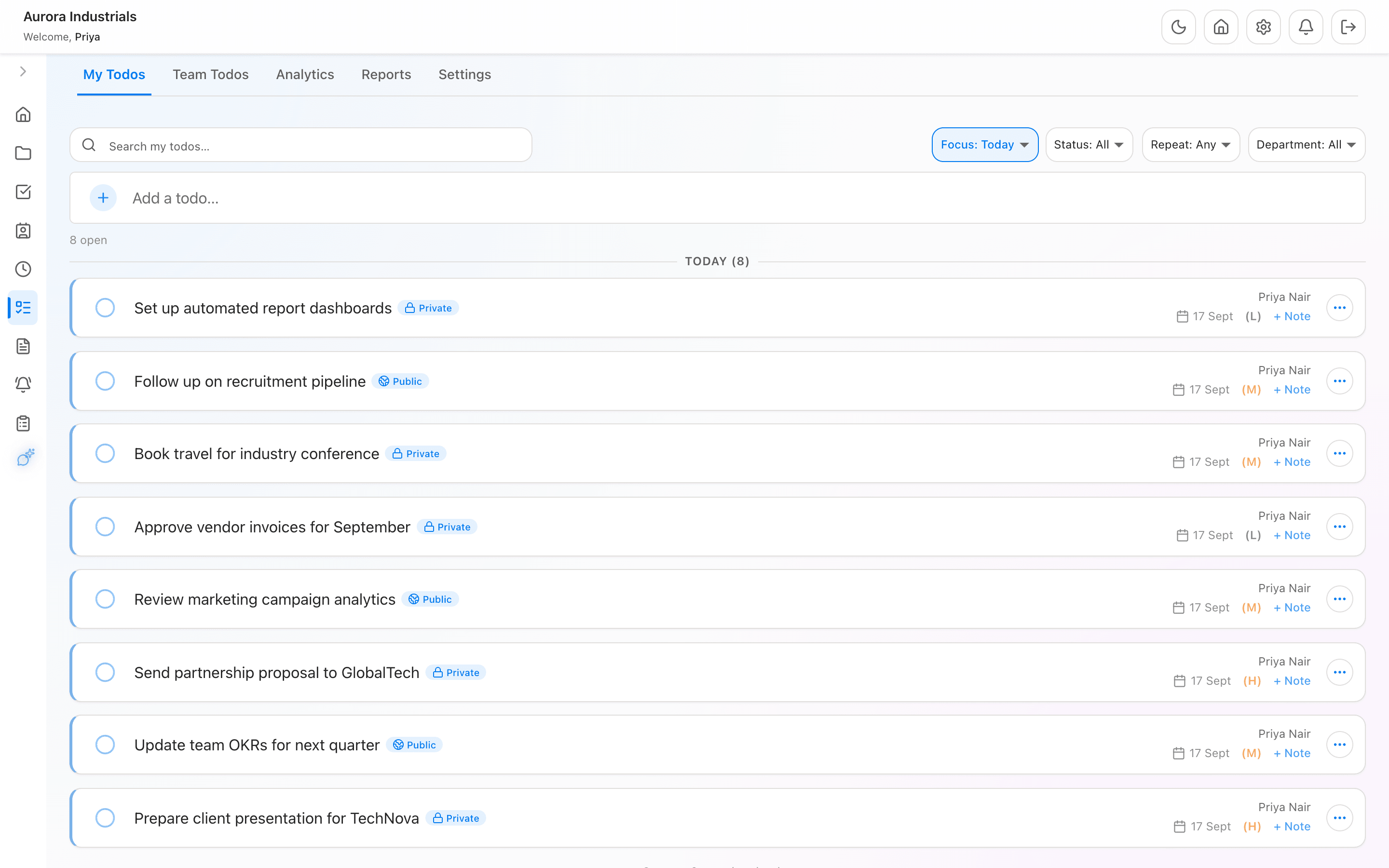
Task: Open the clock history sidebar icon
Action: 23,269
